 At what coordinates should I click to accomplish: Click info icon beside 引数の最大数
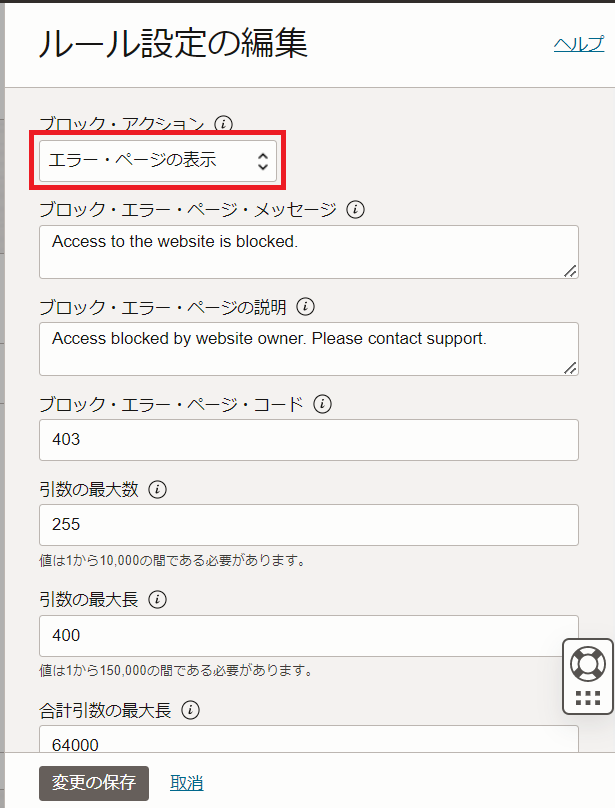(158, 490)
